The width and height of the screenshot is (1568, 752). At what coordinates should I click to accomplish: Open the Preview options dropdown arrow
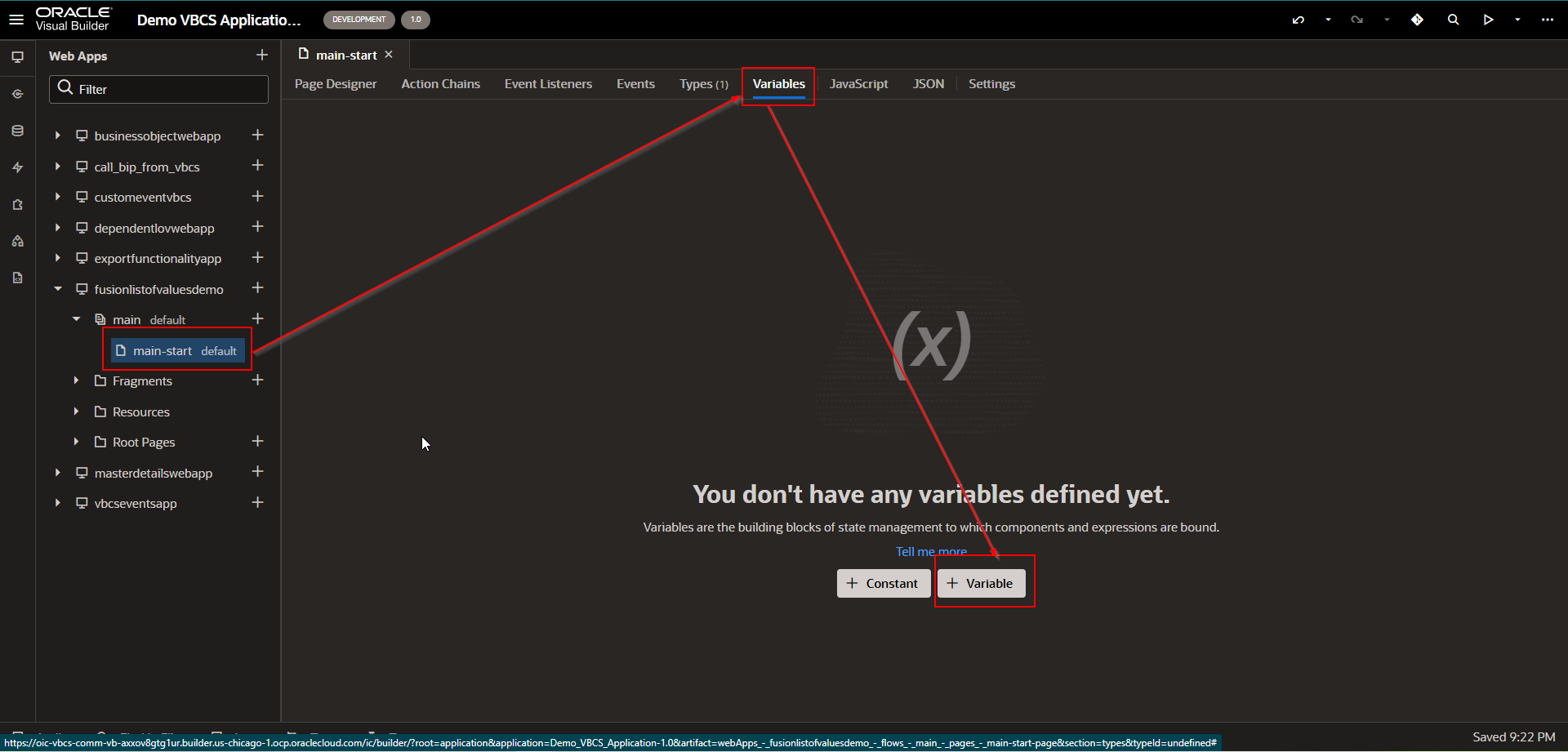click(x=1517, y=20)
